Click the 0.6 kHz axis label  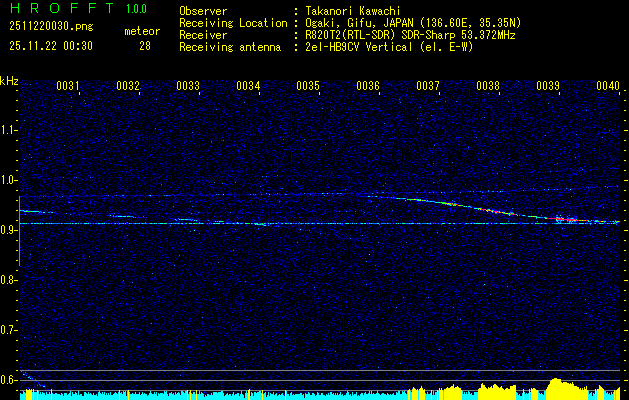(8, 380)
